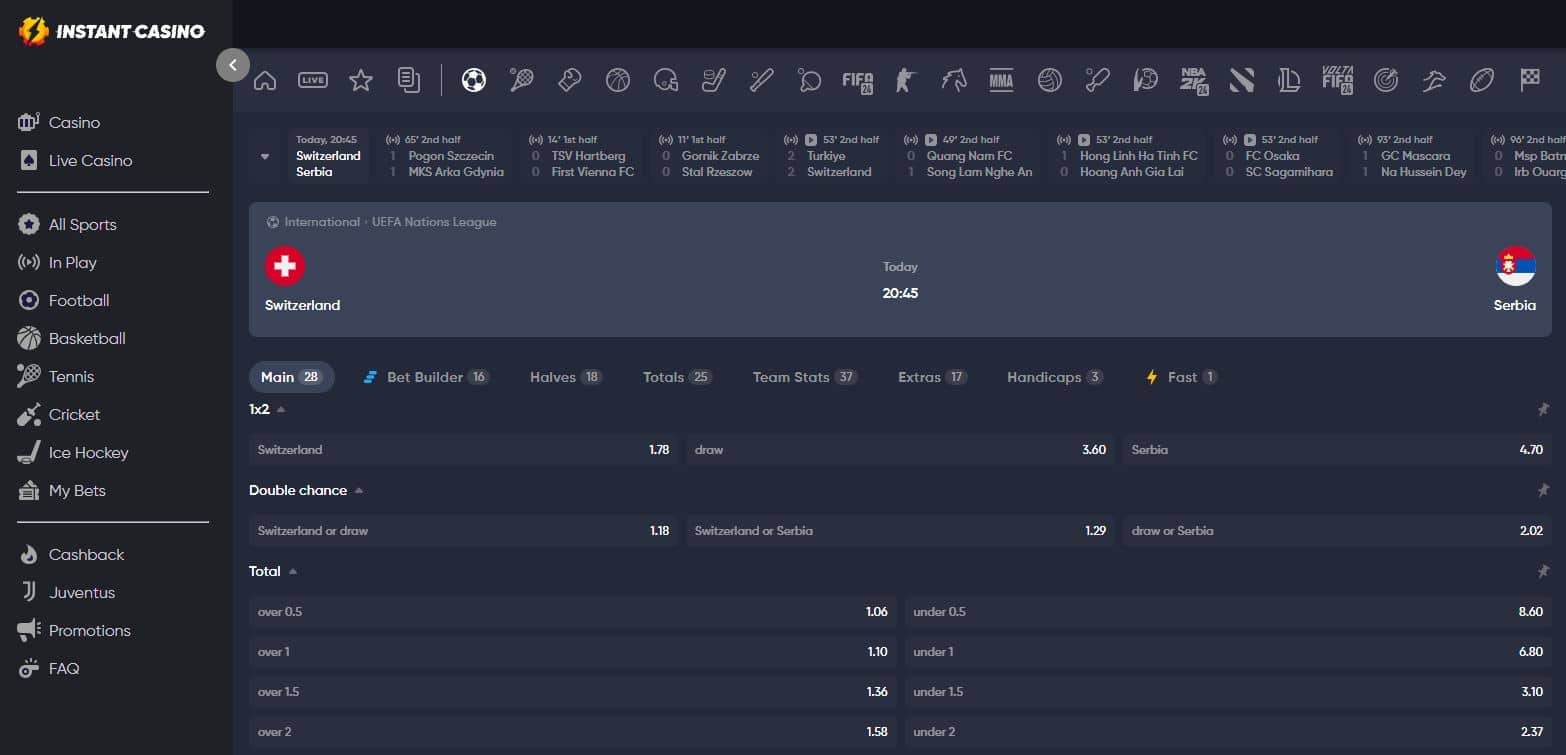Collapse the Total market section
Image resolution: width=1566 pixels, height=755 pixels.
[293, 572]
